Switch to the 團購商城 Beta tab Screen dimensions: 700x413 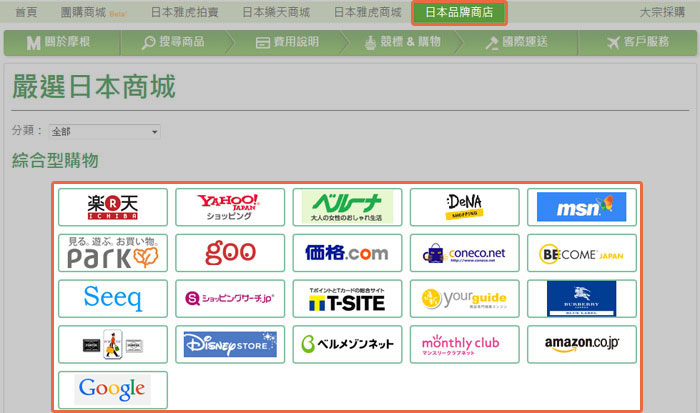coord(93,13)
